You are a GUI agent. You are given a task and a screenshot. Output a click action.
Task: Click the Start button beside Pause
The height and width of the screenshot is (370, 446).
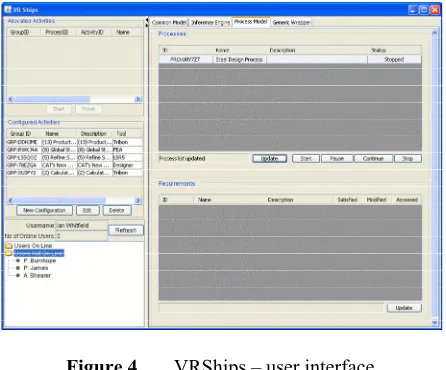(x=306, y=158)
